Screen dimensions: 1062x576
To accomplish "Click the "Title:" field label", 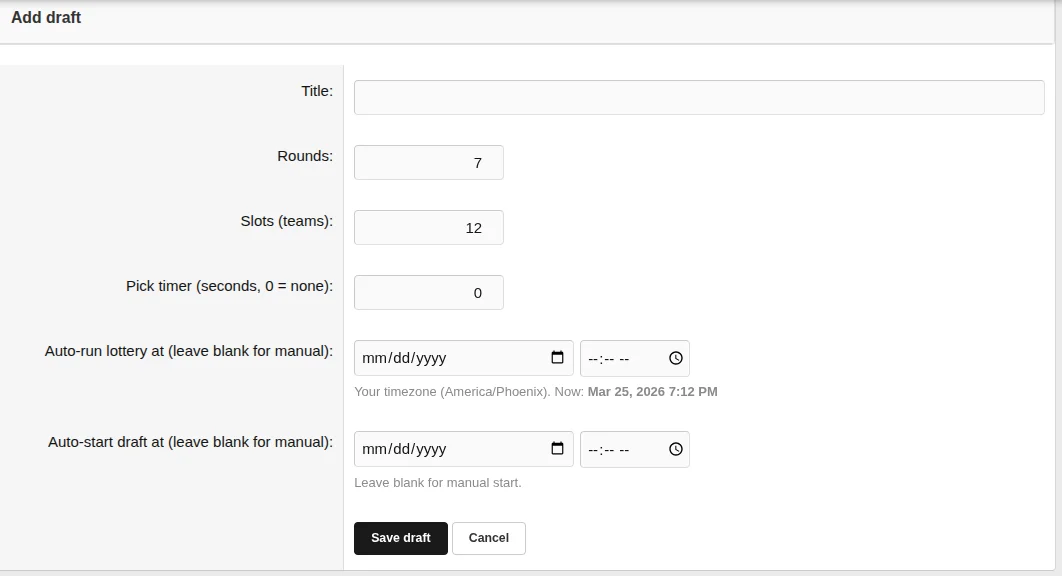I will [x=316, y=91].
